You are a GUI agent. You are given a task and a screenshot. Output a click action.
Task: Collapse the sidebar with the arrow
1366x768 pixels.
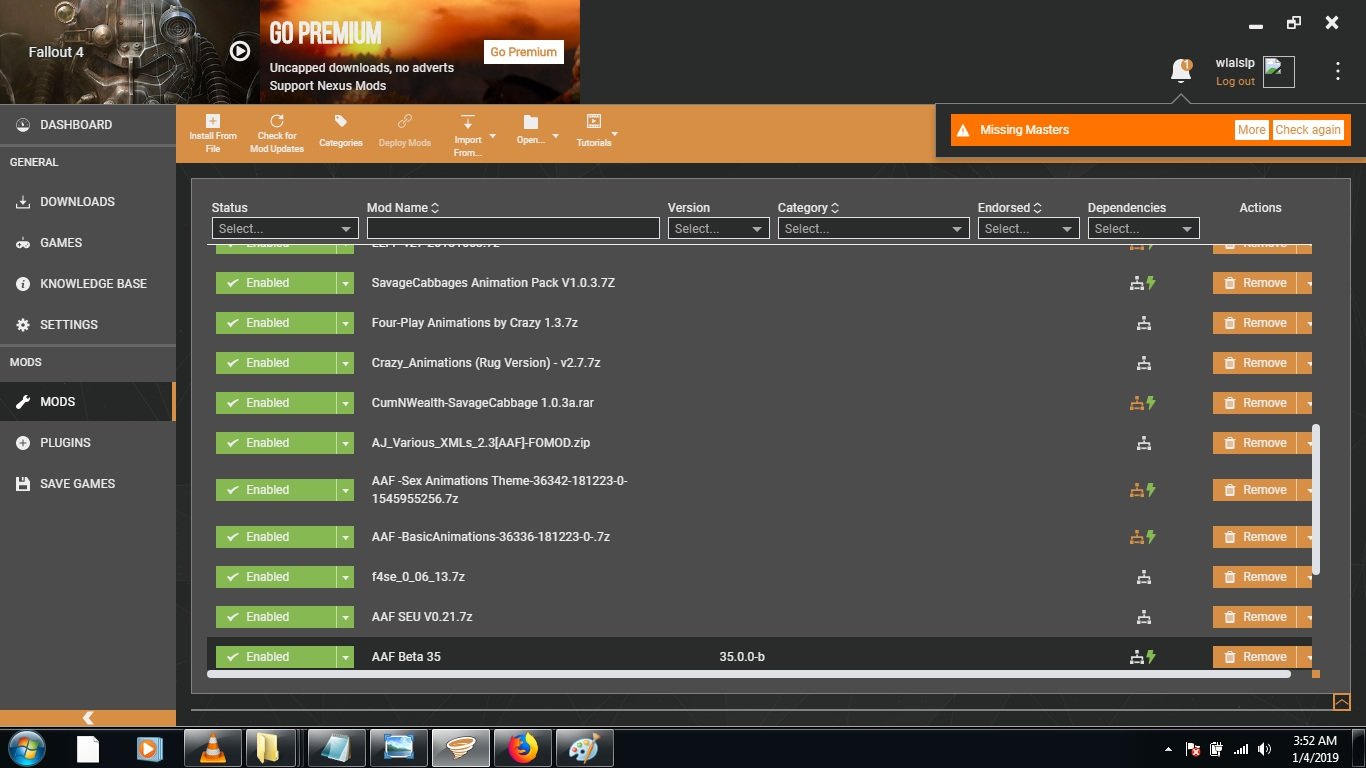(x=88, y=717)
